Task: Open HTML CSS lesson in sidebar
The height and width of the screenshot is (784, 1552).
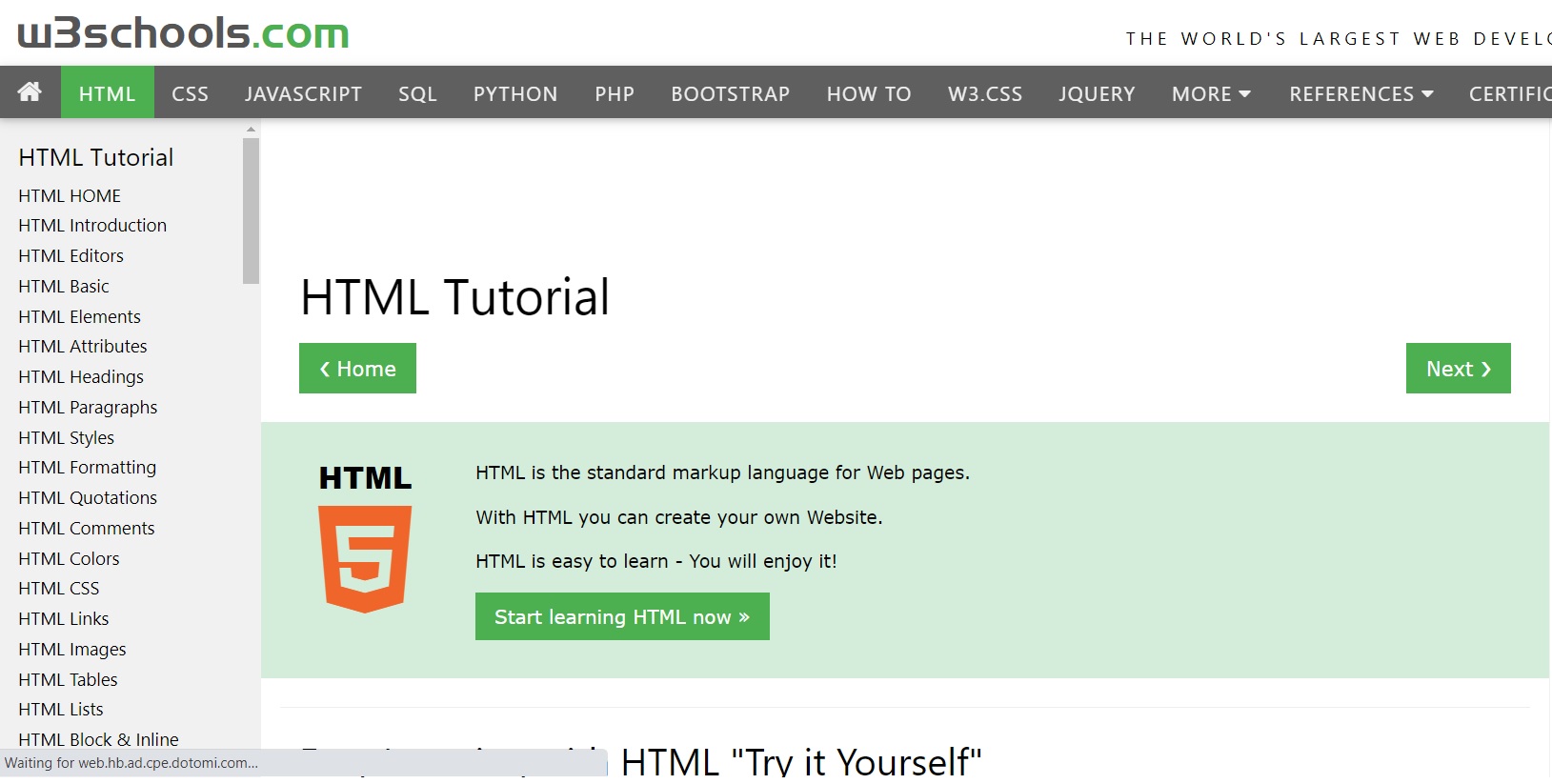Action: (x=59, y=589)
